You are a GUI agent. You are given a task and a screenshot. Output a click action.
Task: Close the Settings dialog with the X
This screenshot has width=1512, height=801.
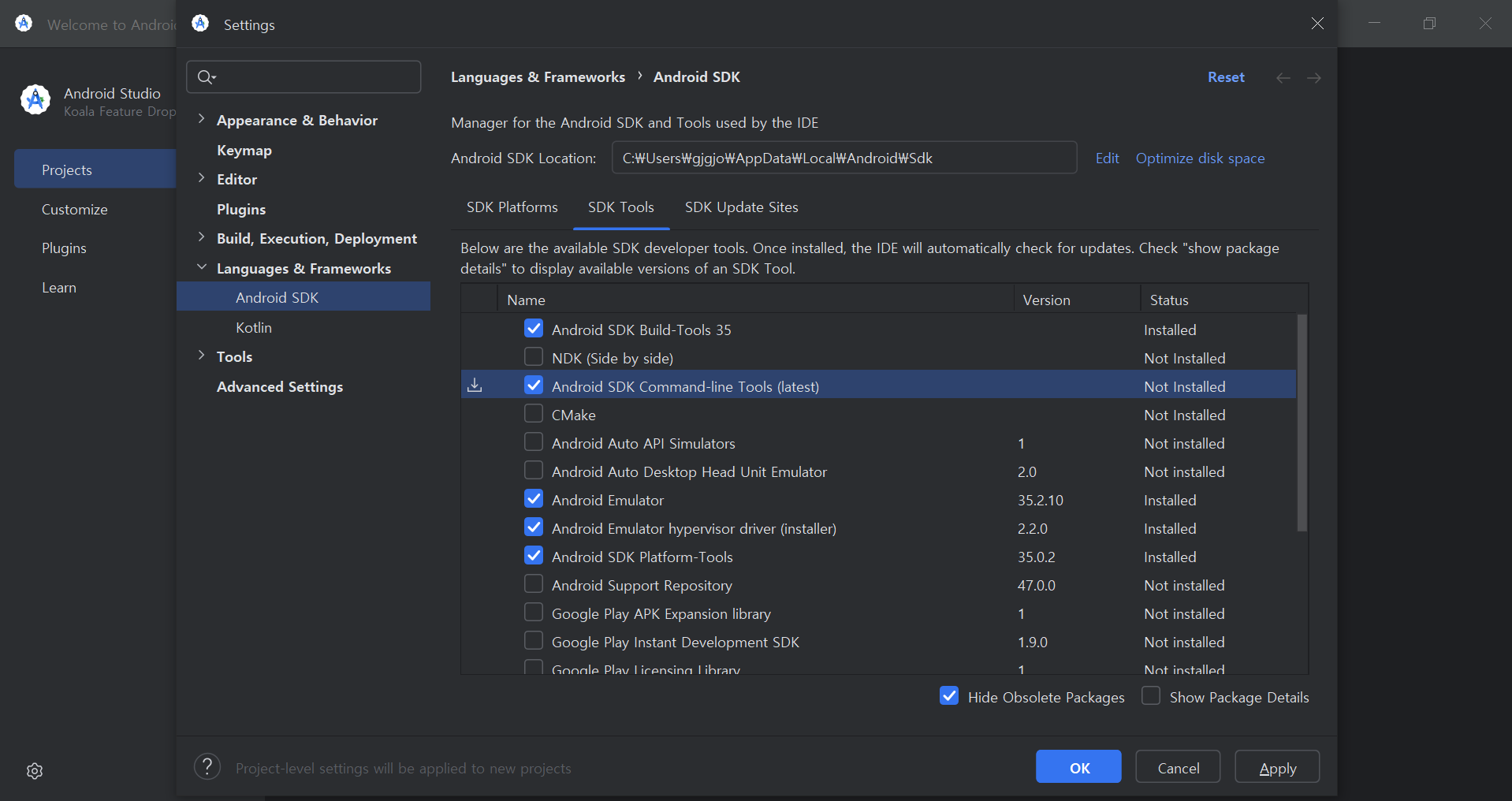(1317, 24)
